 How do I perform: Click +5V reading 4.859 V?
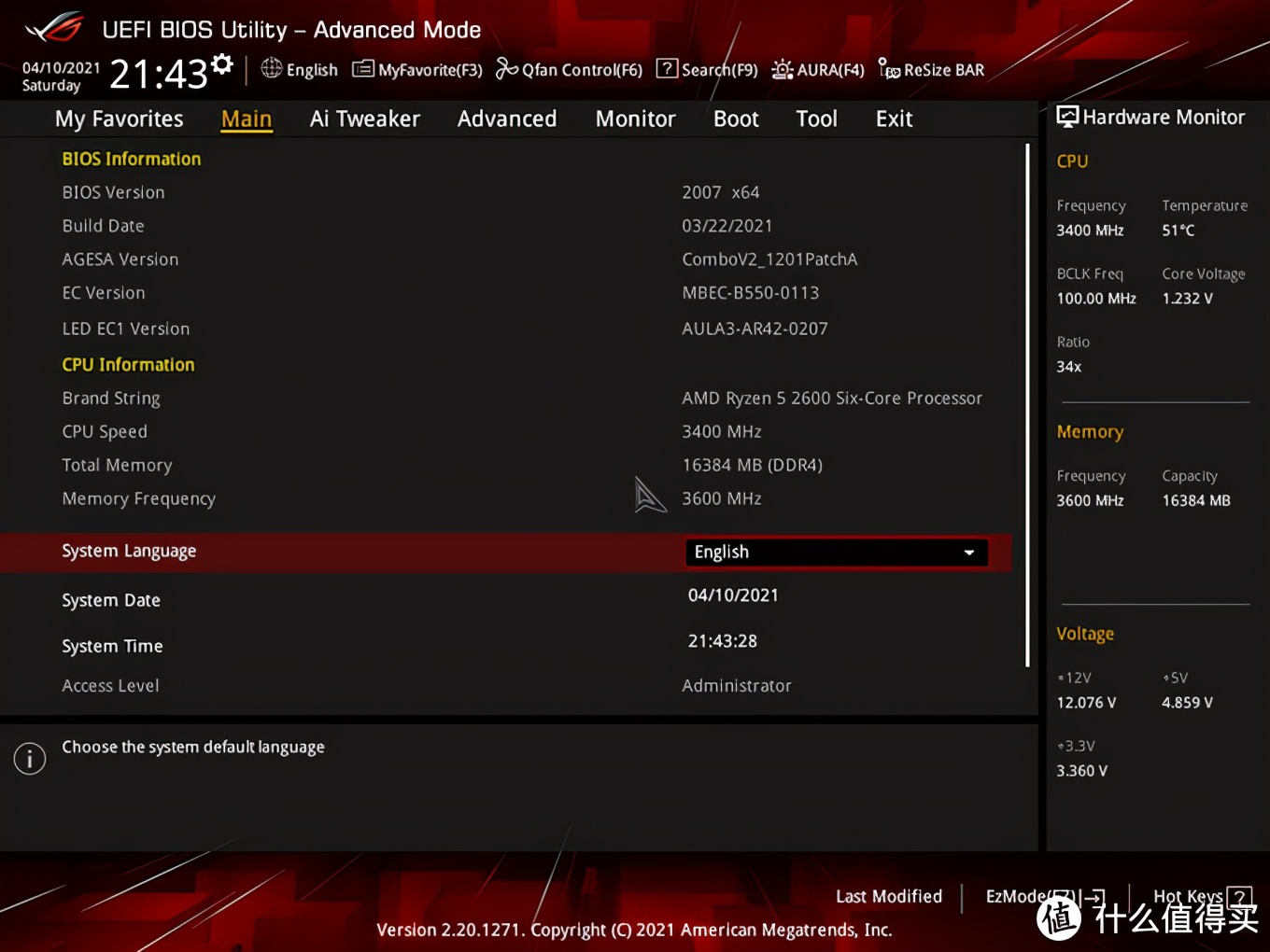coord(1188,703)
